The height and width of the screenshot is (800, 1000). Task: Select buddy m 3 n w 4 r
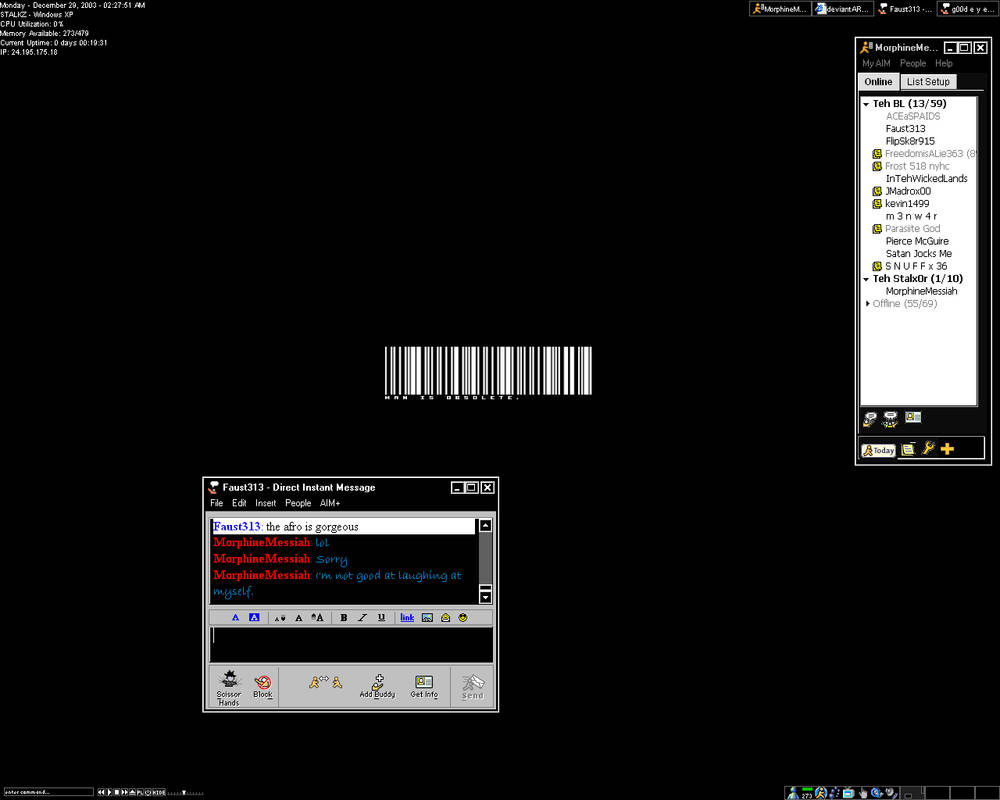[x=911, y=216]
